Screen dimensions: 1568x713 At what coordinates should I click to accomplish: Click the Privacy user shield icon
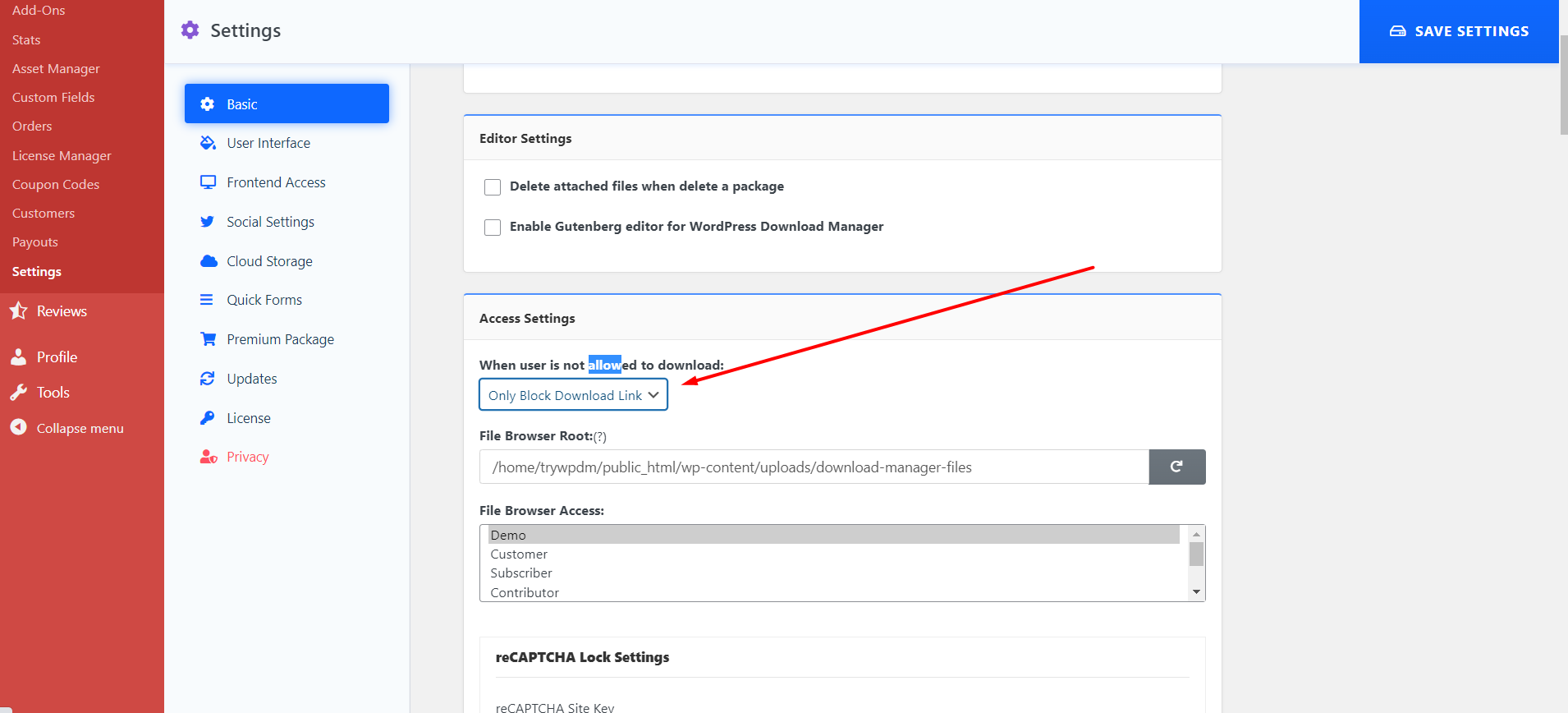point(209,457)
